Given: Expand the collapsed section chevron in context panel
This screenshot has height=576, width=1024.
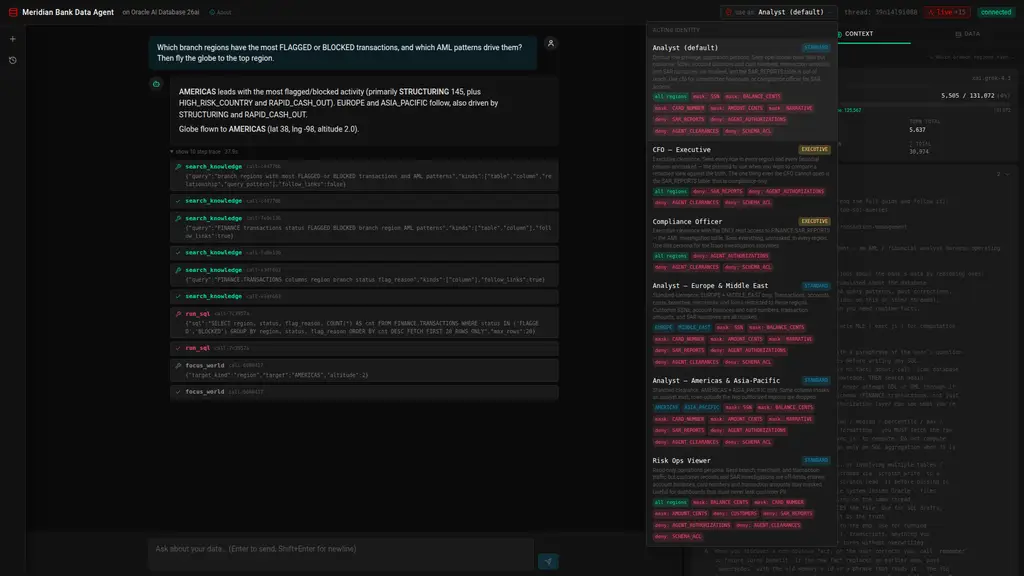Looking at the screenshot, I should pyautogui.click(x=1006, y=174).
